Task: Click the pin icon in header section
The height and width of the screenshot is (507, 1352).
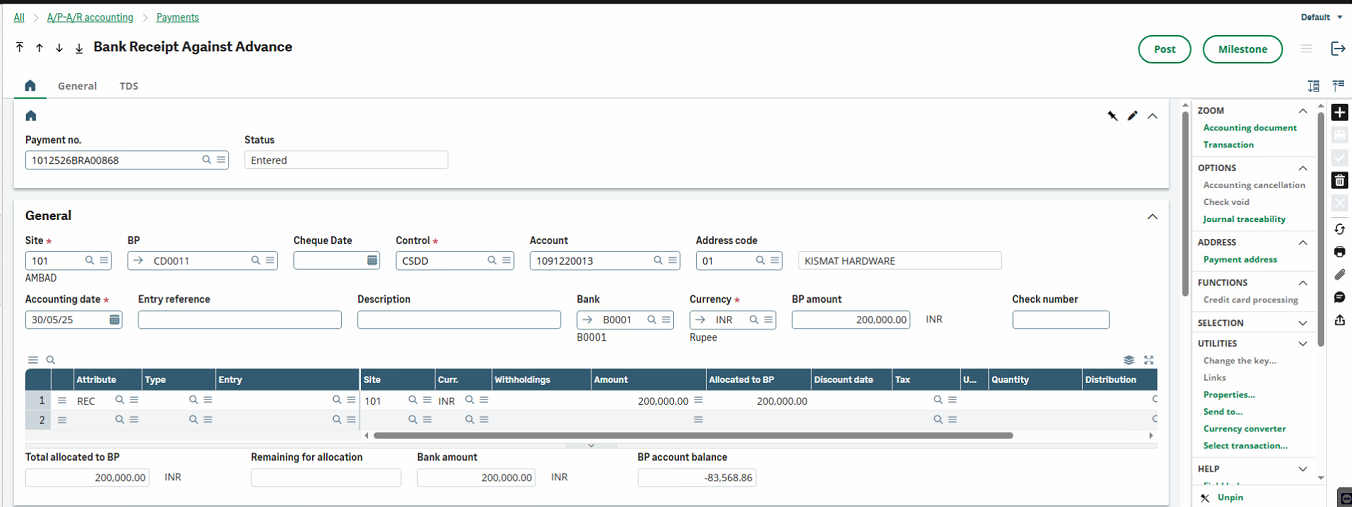Action: click(1112, 116)
